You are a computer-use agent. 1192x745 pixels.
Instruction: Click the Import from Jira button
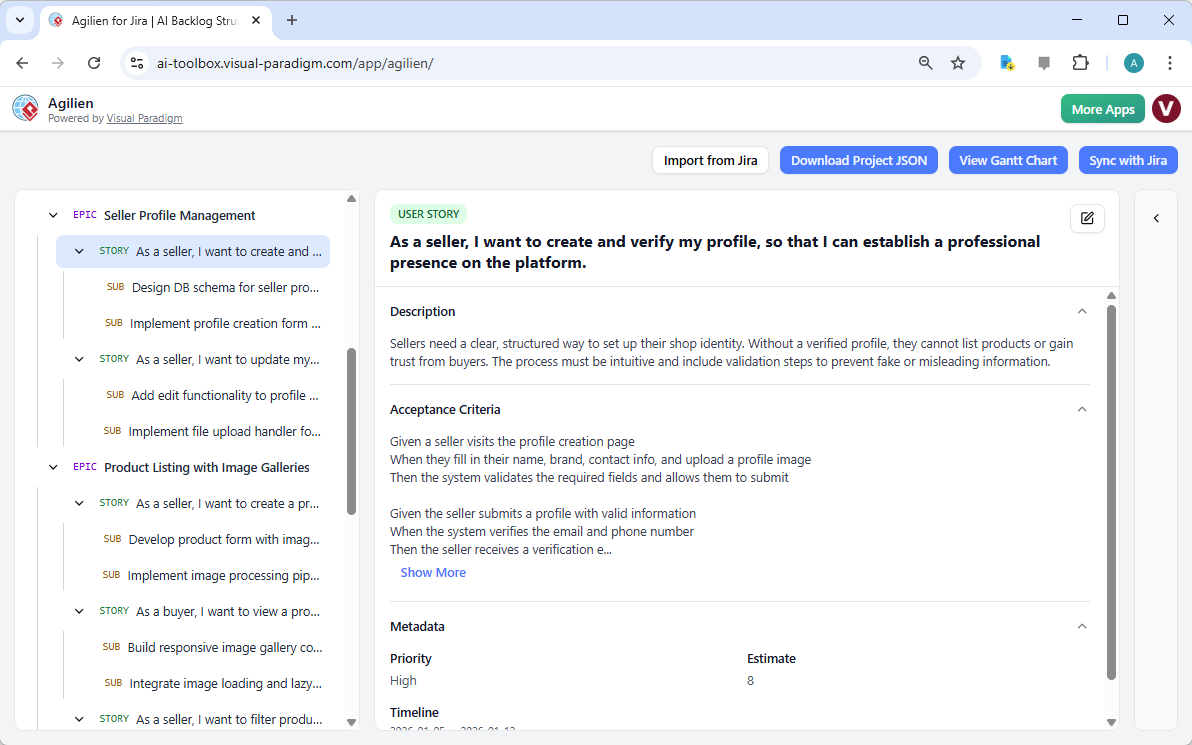pyautogui.click(x=710, y=160)
